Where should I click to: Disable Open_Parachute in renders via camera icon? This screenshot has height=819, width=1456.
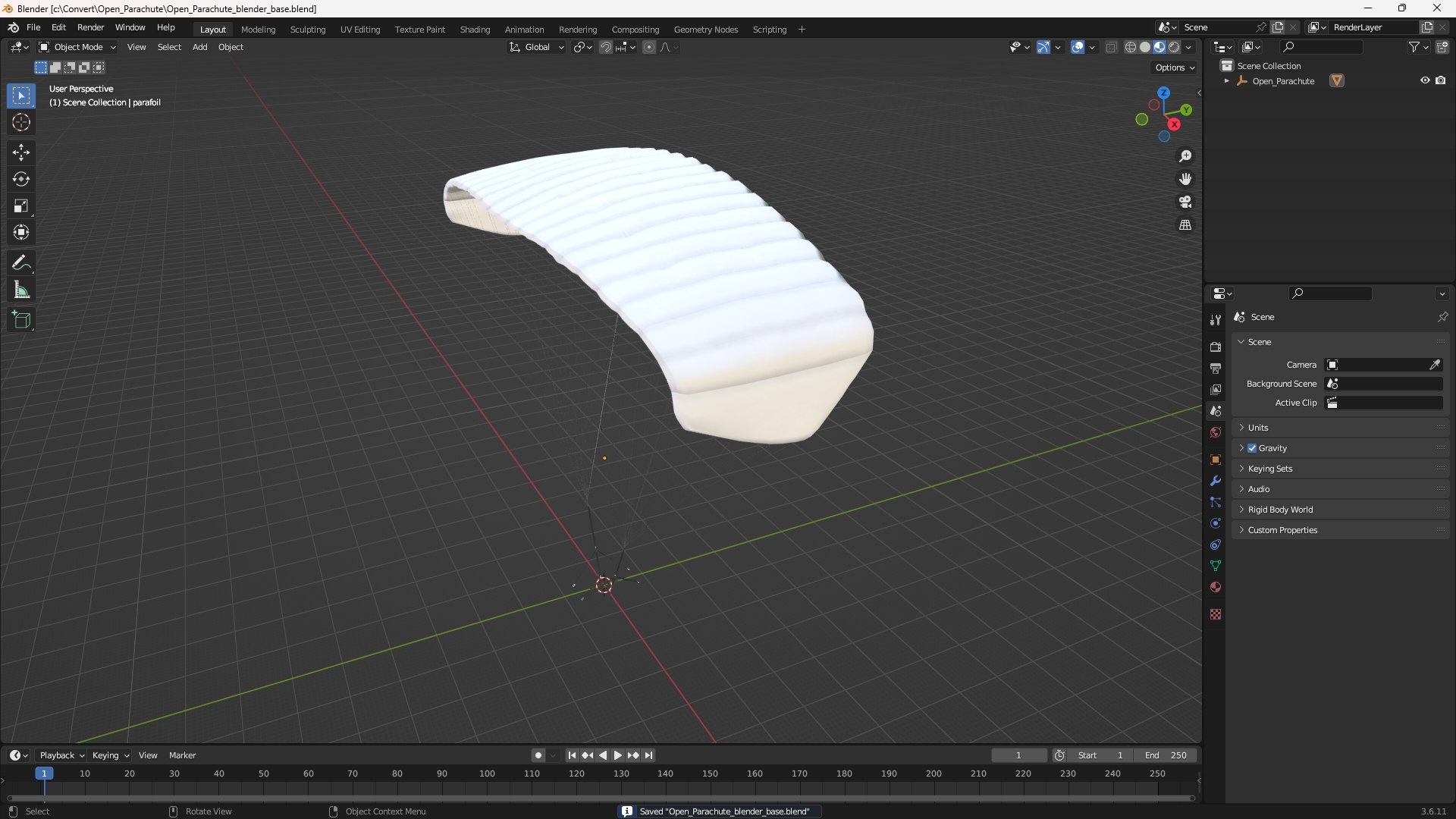tap(1441, 80)
